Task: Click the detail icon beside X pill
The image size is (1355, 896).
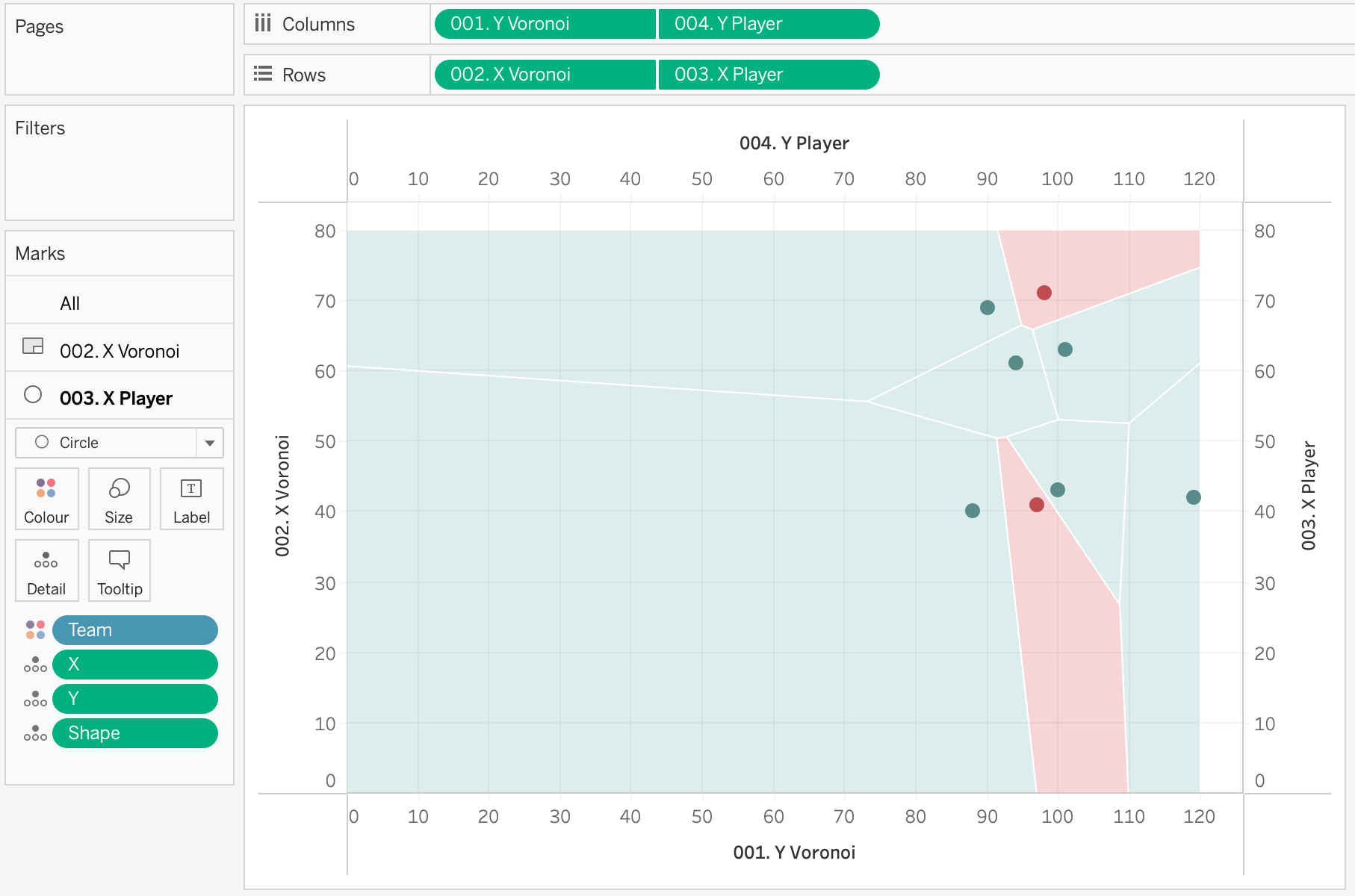Action: (35, 664)
